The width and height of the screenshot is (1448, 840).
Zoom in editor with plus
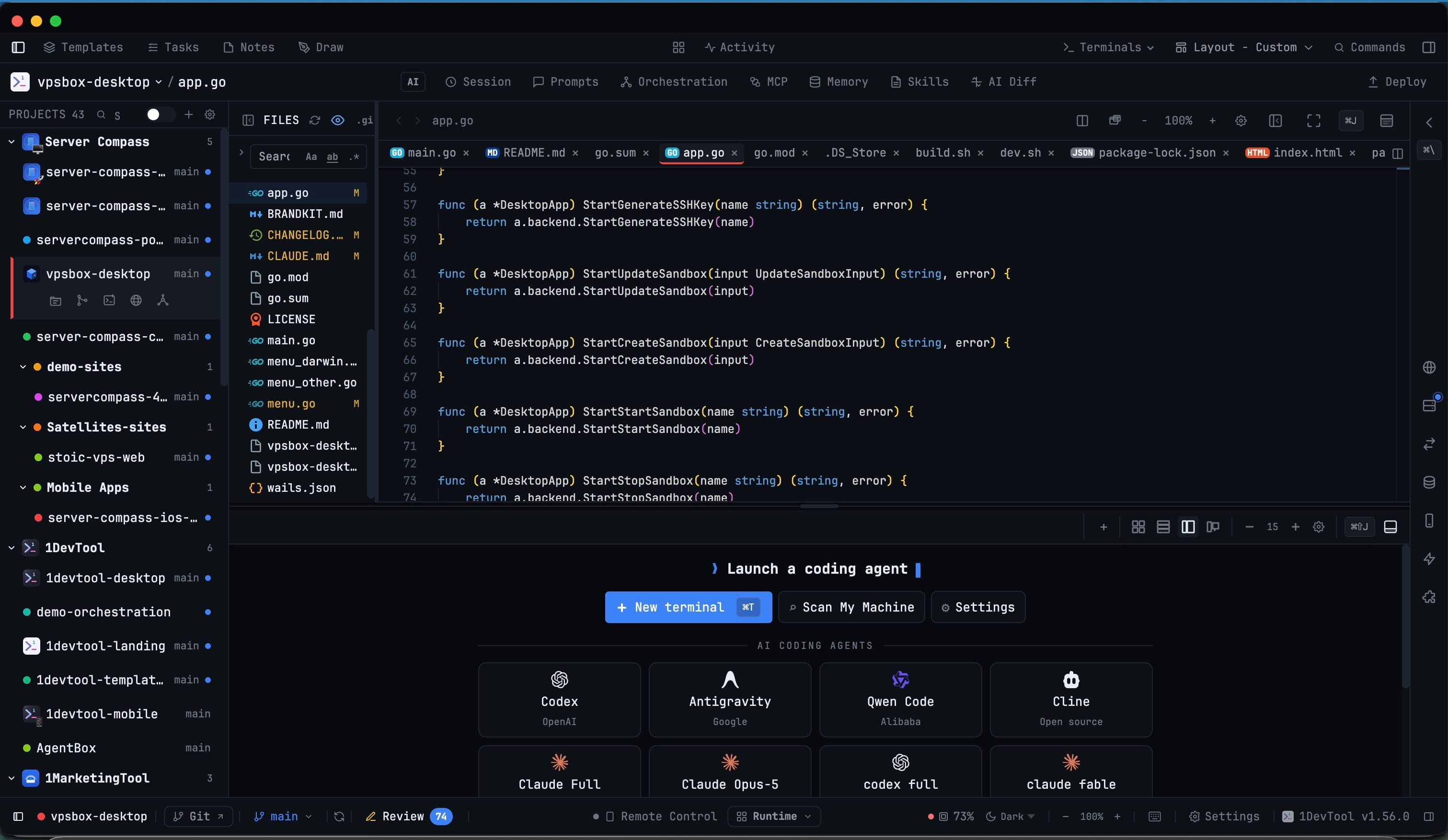pos(1212,121)
